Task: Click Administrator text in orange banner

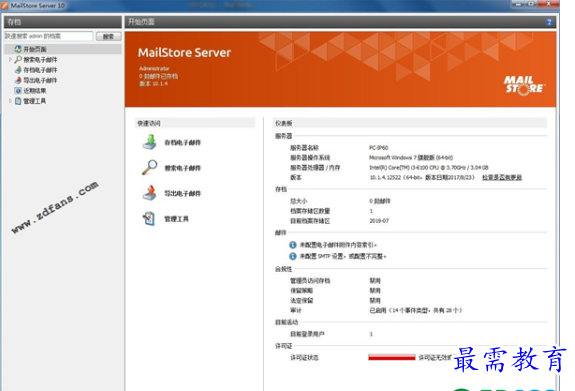Action: click(154, 68)
